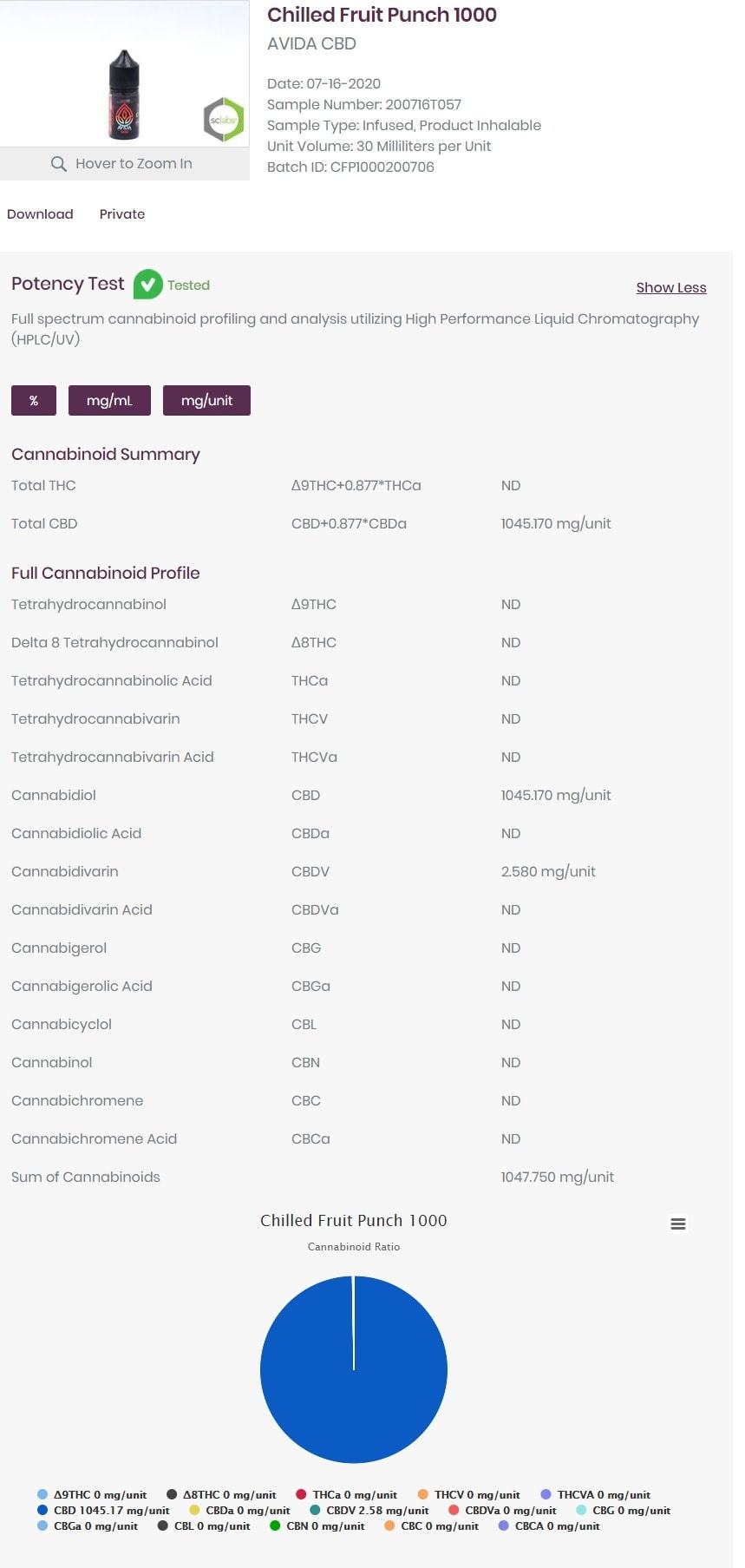Screen dimensions: 745x1568
Task: Click the Download link
Action: pyautogui.click(x=40, y=214)
